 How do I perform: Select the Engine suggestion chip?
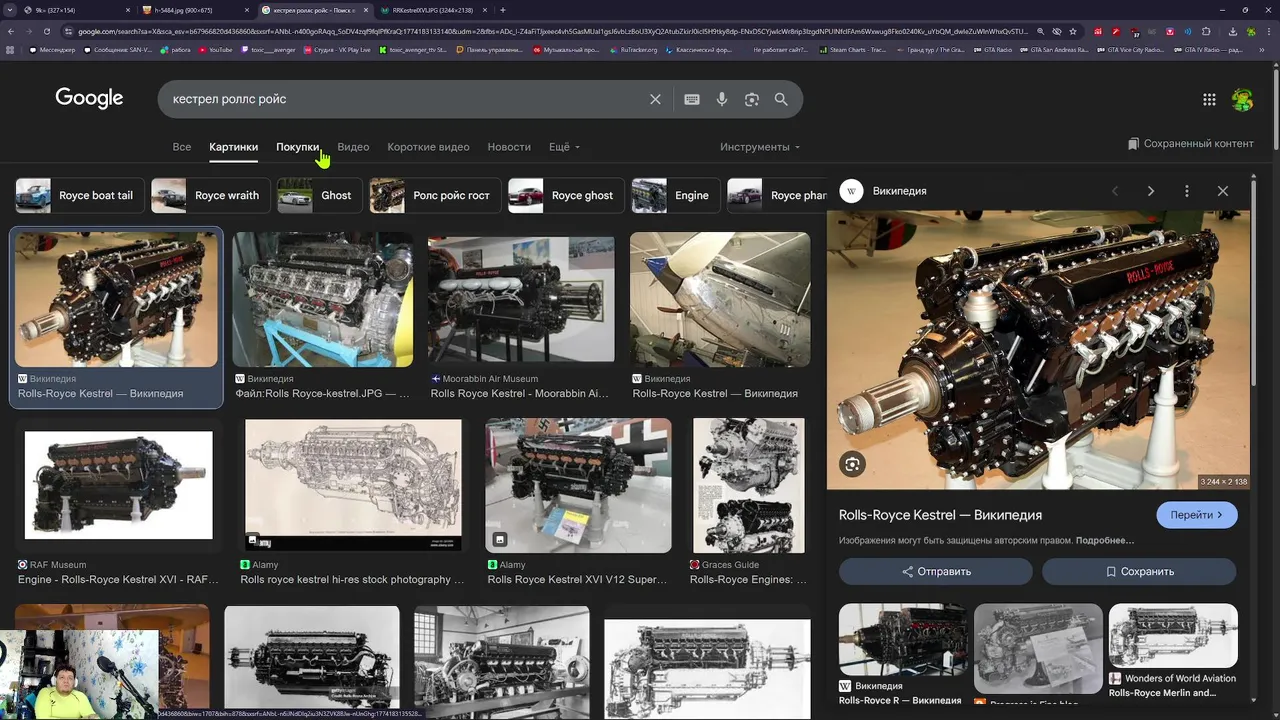tap(676, 196)
